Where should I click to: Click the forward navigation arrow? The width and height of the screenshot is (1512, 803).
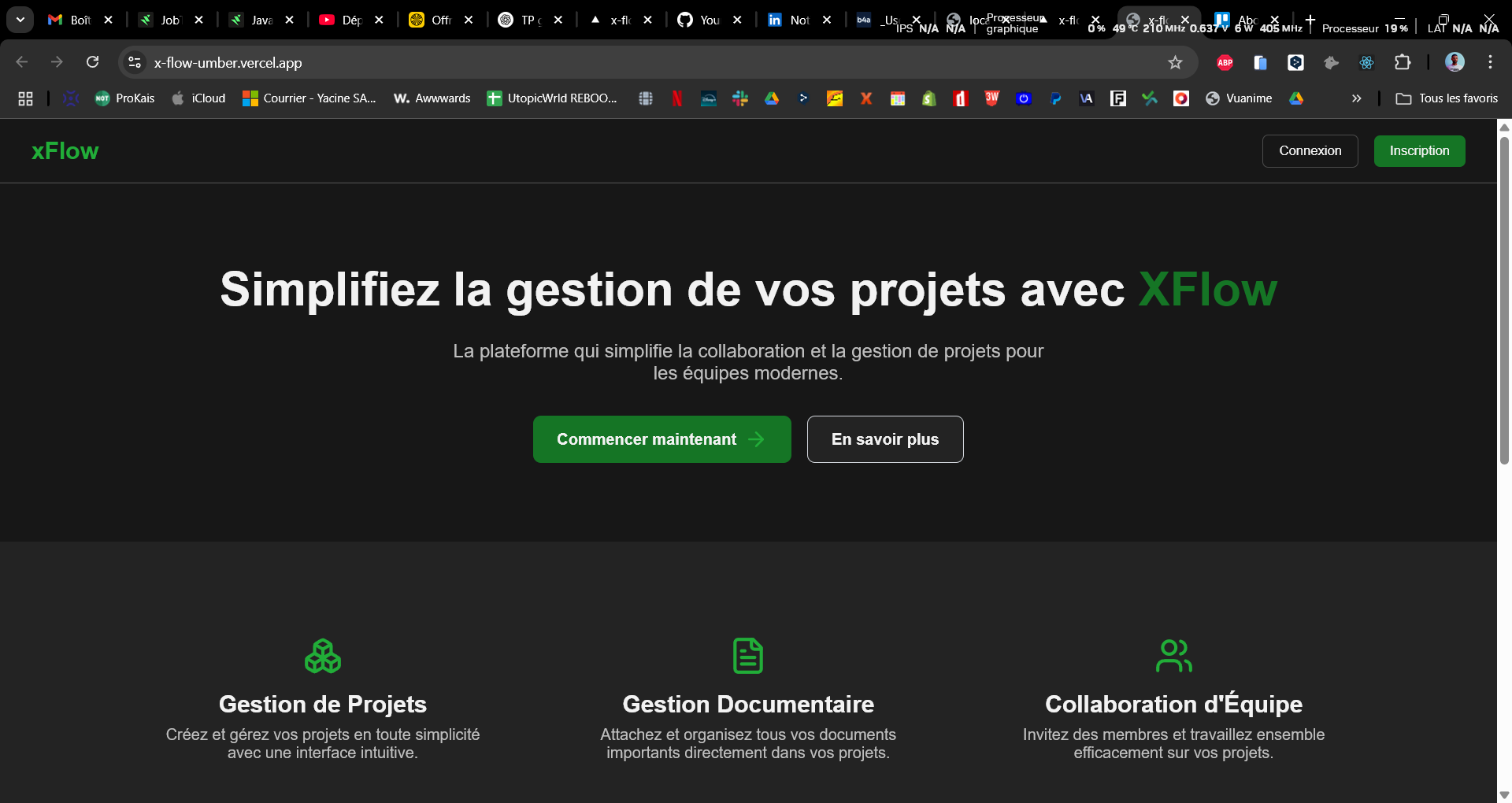[57, 62]
